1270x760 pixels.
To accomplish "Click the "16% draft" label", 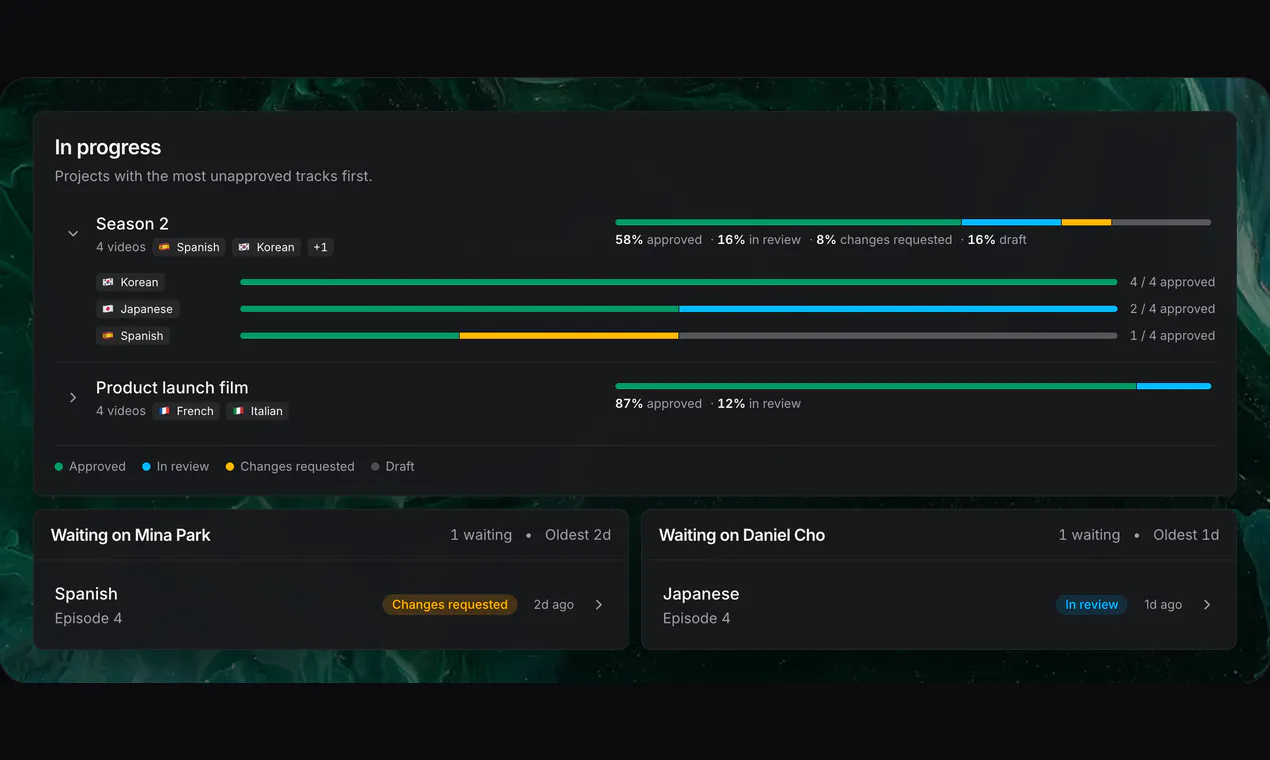I will (x=997, y=240).
